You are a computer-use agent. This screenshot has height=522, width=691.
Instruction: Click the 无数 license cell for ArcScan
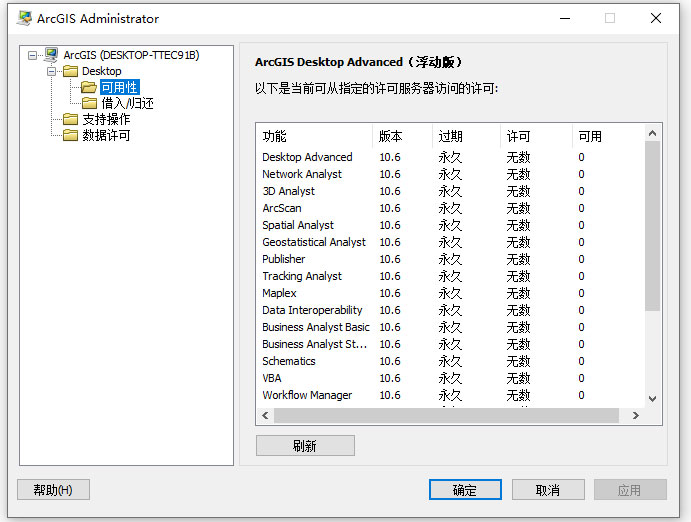point(518,208)
